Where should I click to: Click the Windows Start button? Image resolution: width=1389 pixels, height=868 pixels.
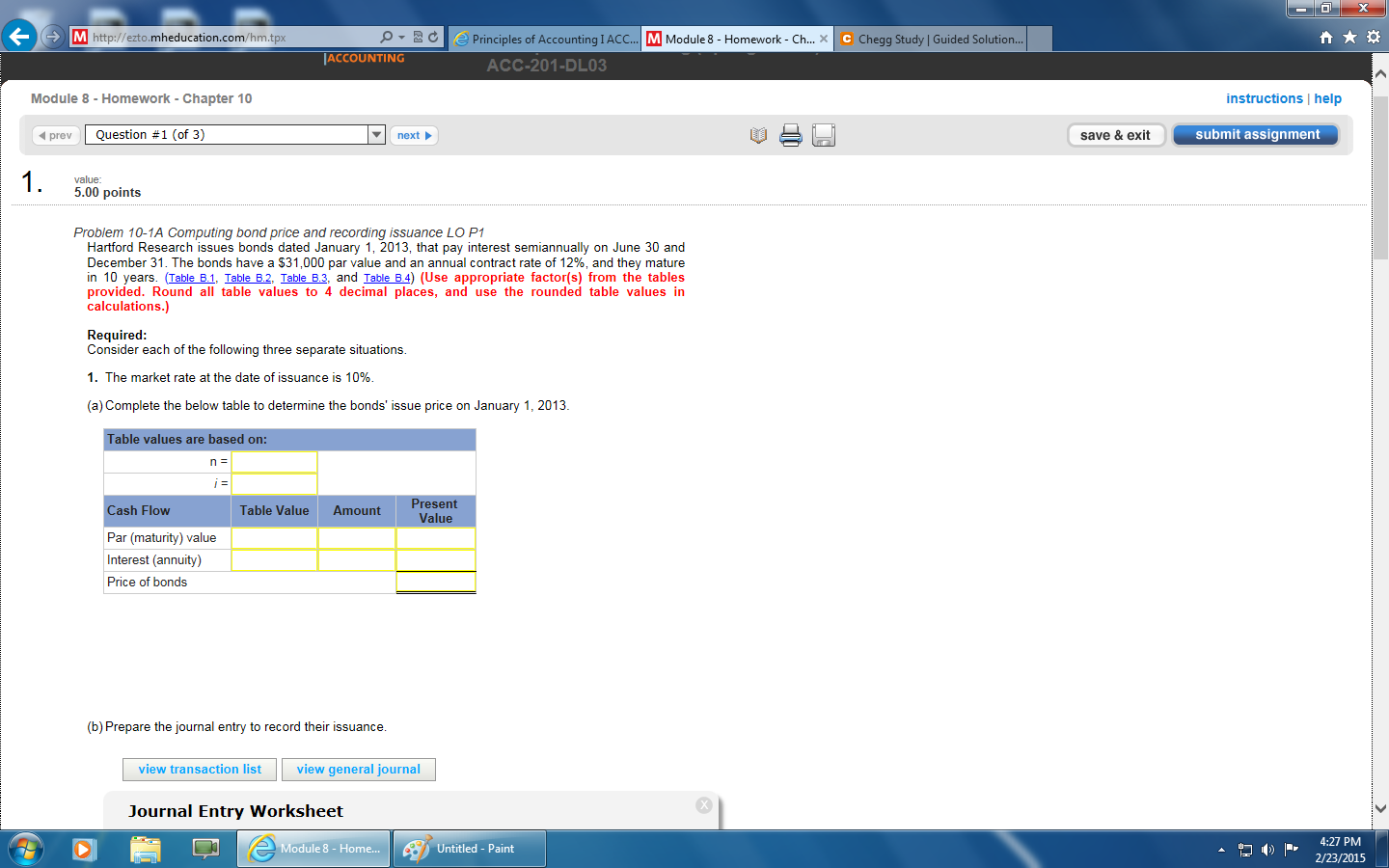tap(25, 849)
